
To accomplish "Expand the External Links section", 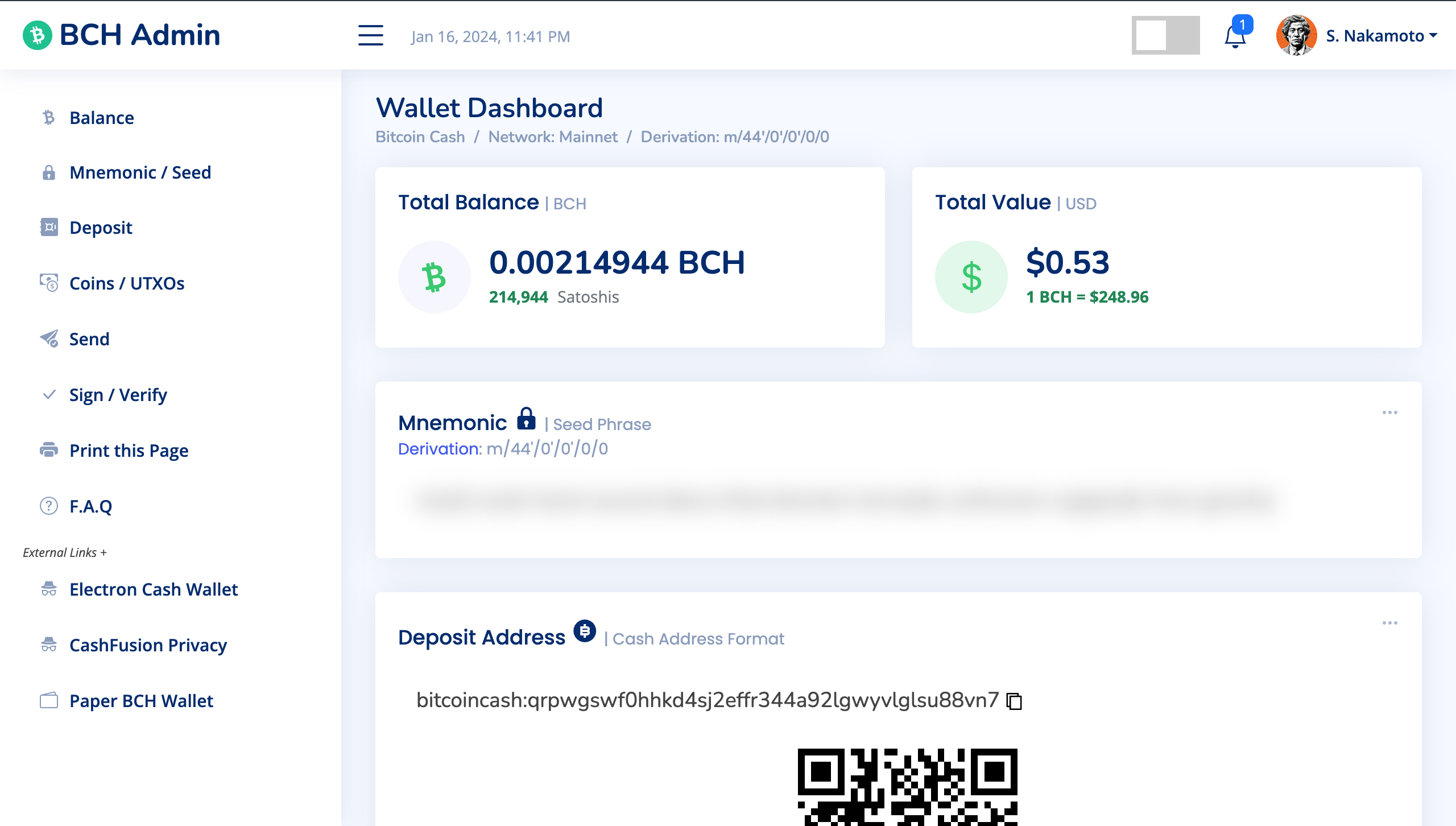I will coord(65,552).
